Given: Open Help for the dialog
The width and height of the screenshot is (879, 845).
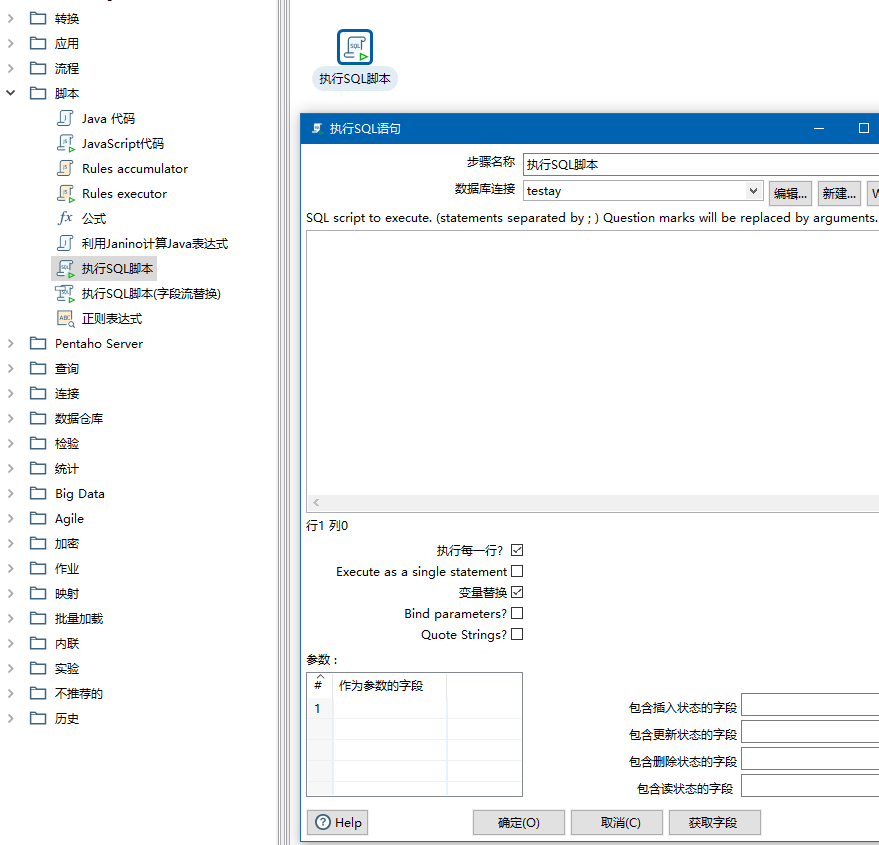Looking at the screenshot, I should tap(338, 823).
